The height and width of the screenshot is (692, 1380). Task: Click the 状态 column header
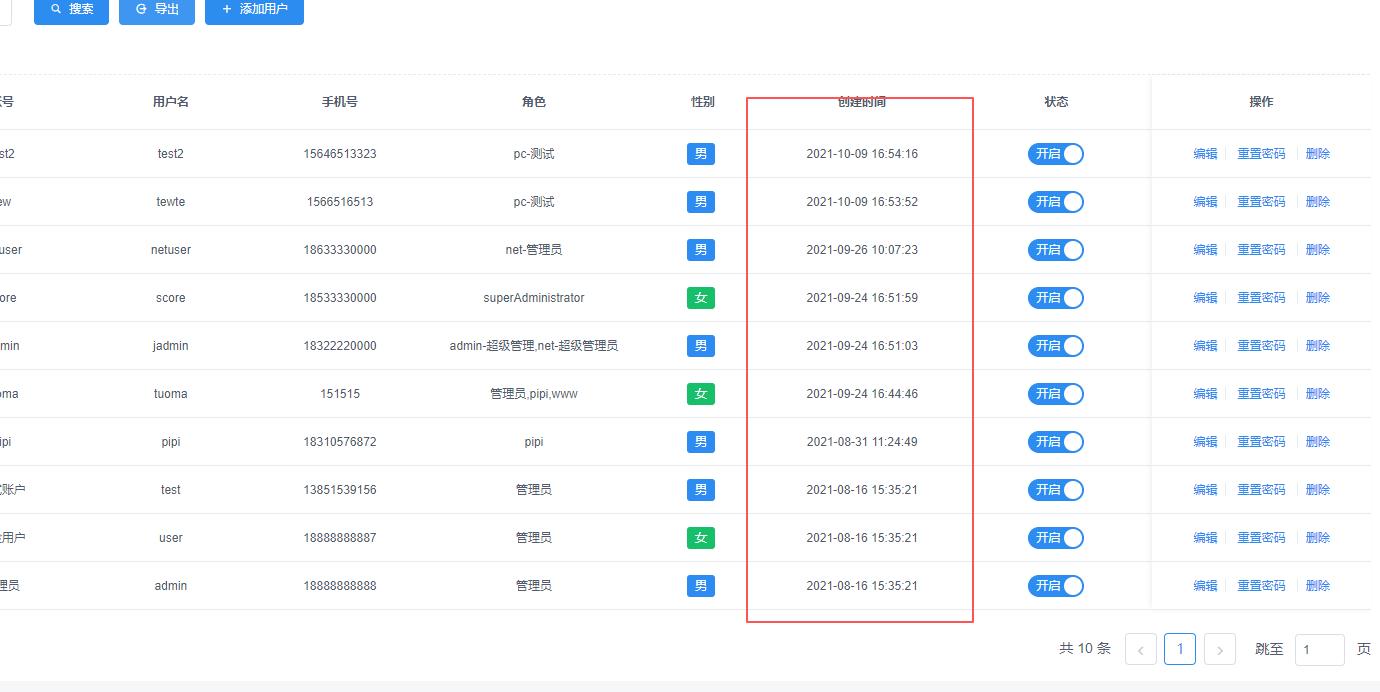(x=1056, y=102)
